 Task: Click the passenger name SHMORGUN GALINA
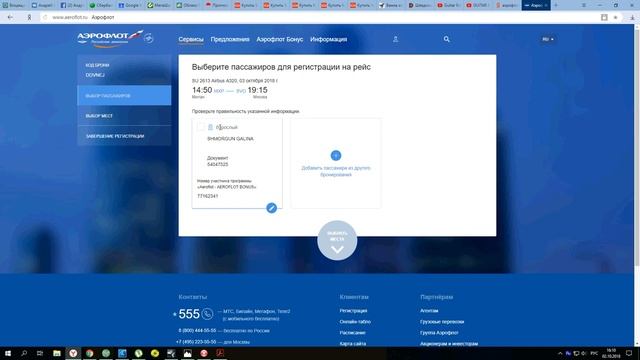click(x=230, y=139)
